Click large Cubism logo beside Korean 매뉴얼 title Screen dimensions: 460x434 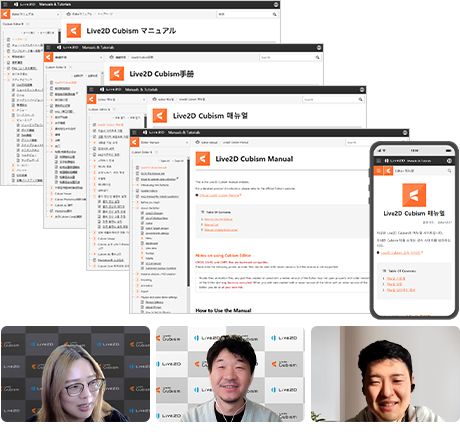160,116
